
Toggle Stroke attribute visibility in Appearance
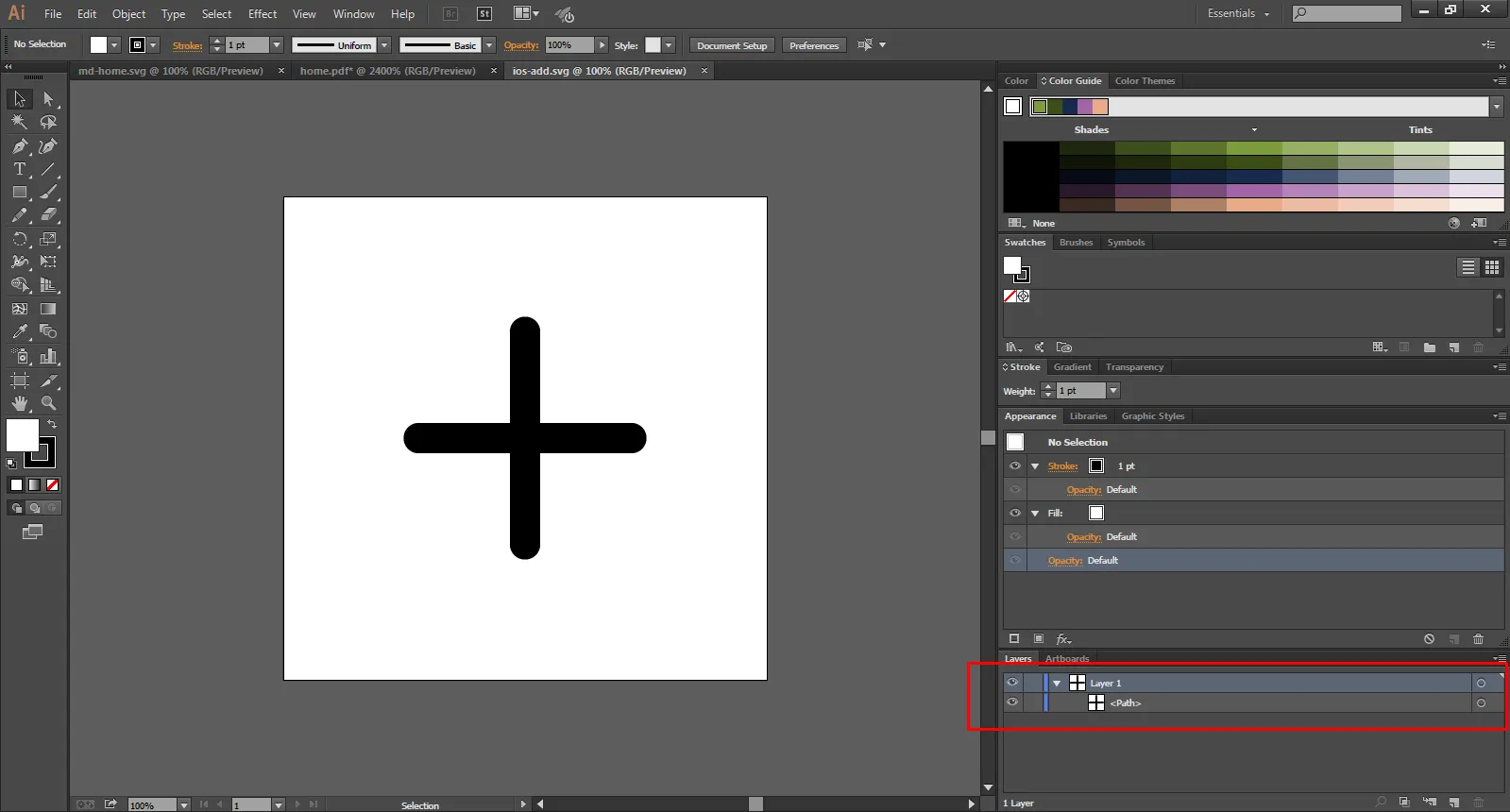click(1015, 466)
